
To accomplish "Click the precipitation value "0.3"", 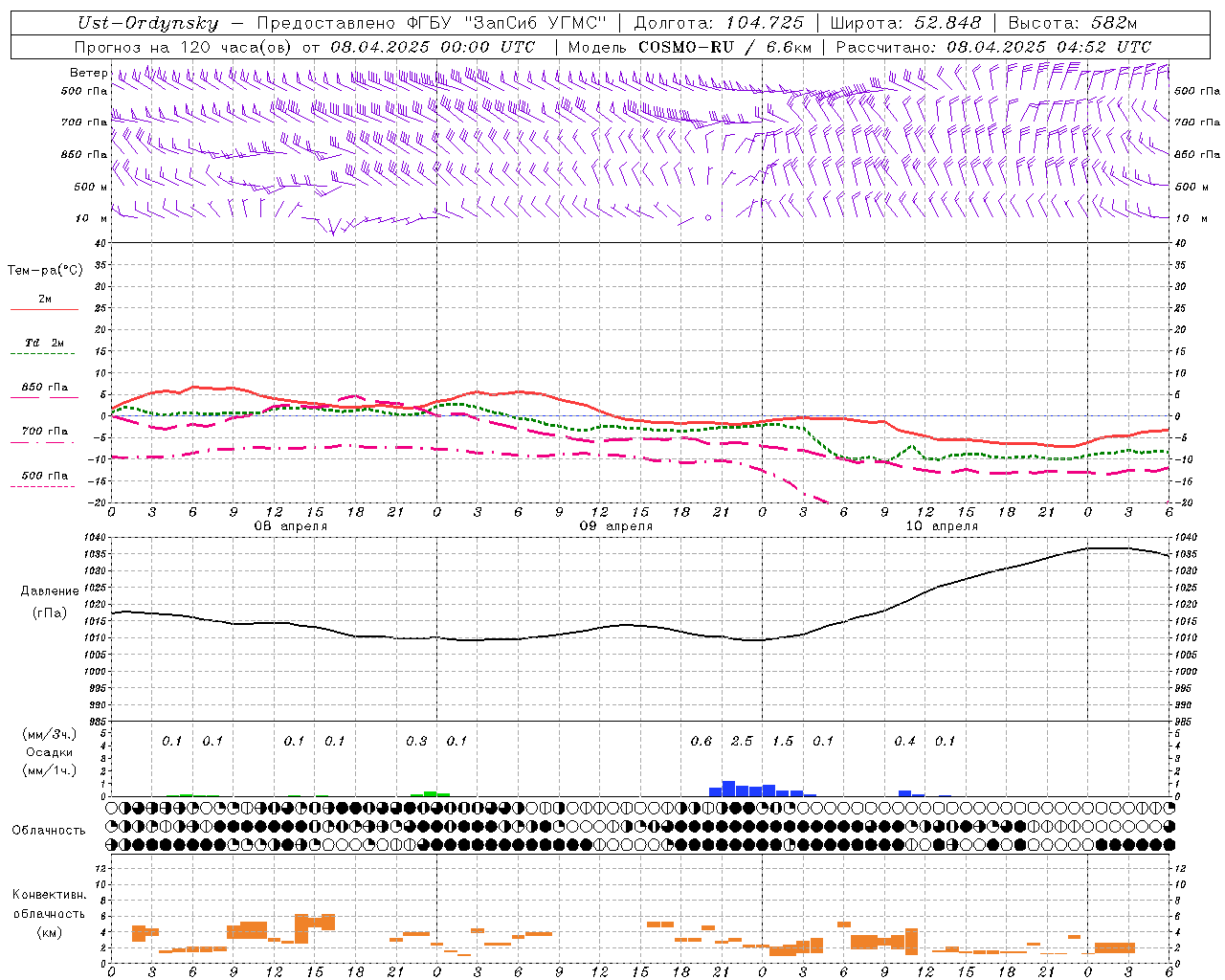I will 416,741.
